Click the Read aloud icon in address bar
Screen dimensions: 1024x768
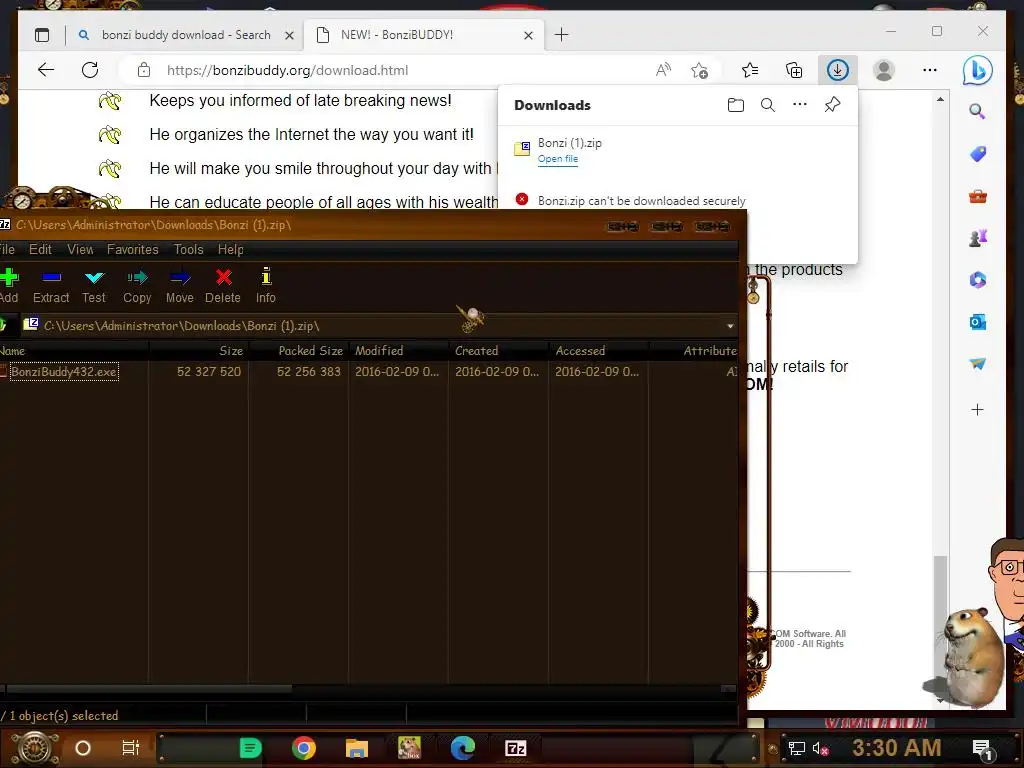click(663, 70)
